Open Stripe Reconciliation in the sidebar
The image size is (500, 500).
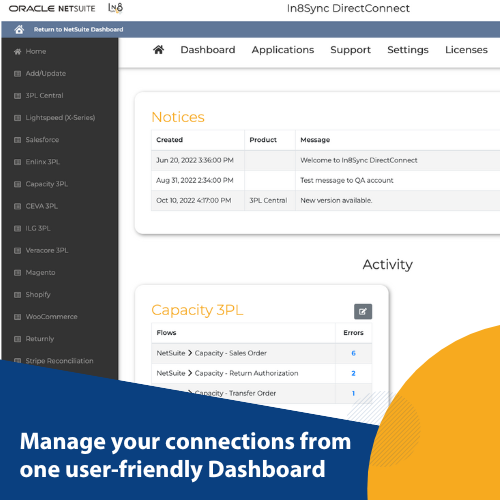point(59,361)
